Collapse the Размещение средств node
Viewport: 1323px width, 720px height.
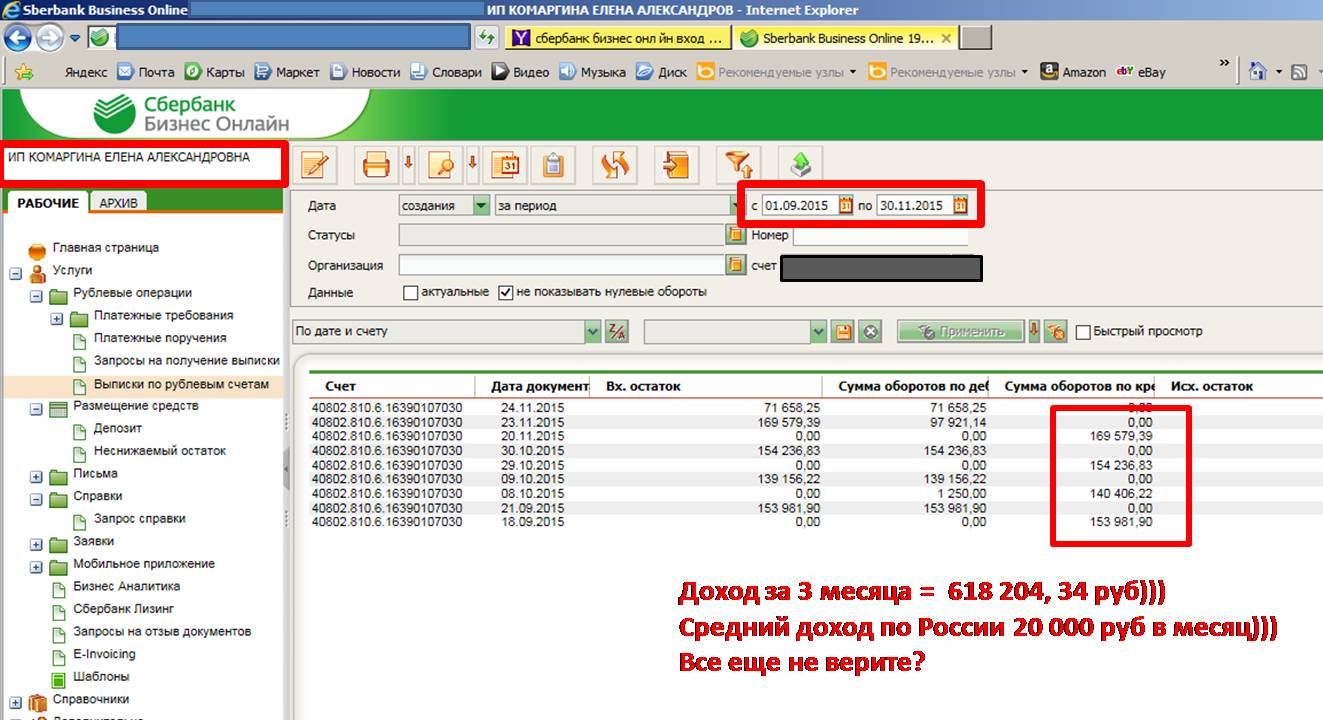[x=36, y=409]
